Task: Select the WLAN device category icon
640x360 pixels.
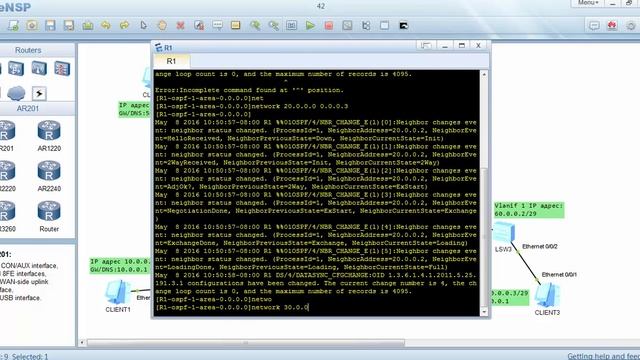Action: 40,68
